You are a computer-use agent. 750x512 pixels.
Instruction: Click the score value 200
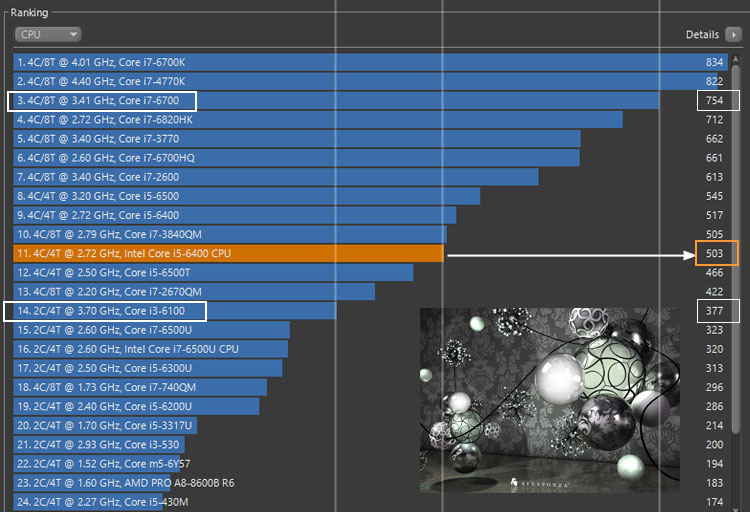coord(714,445)
